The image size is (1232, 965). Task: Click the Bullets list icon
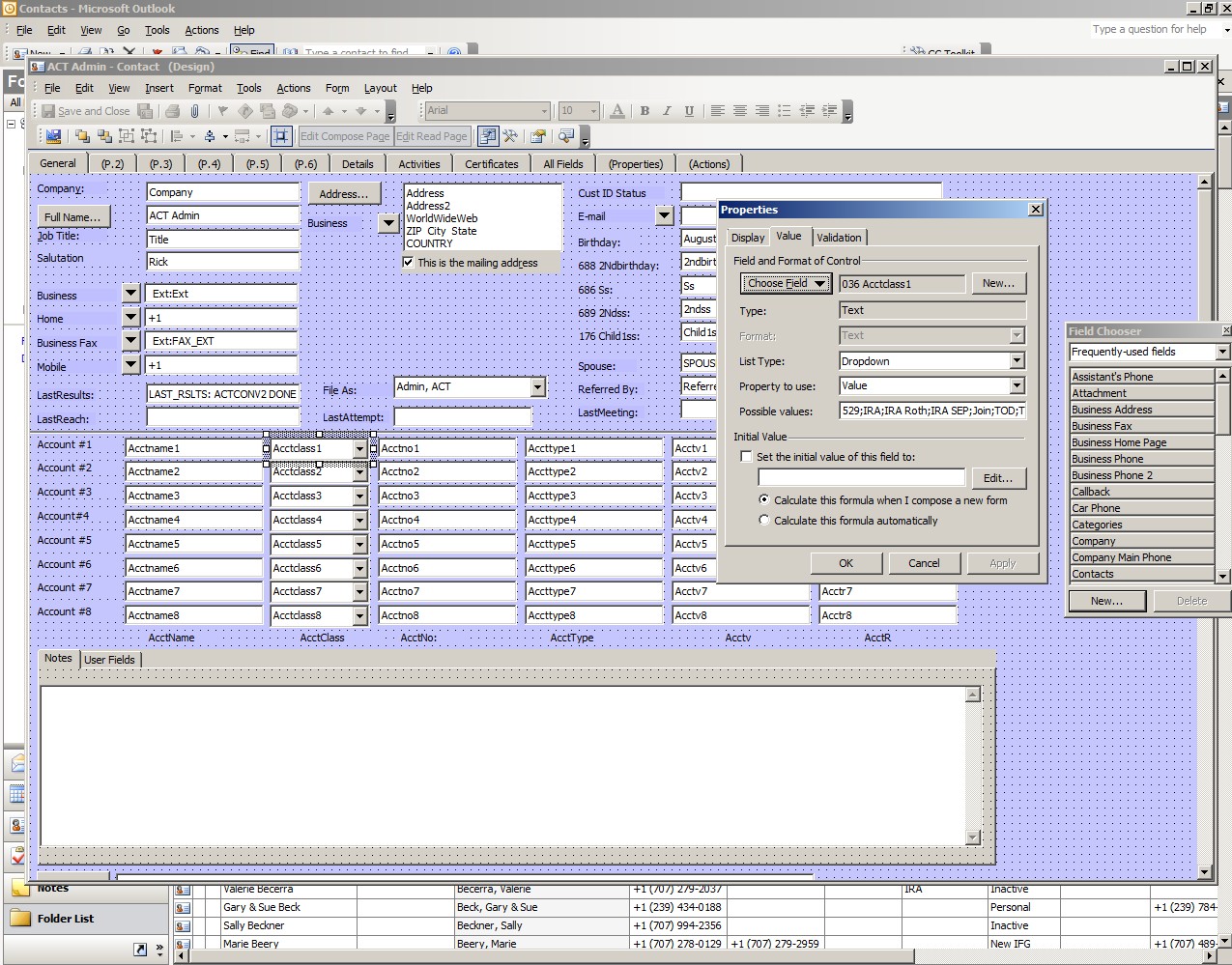coord(785,111)
